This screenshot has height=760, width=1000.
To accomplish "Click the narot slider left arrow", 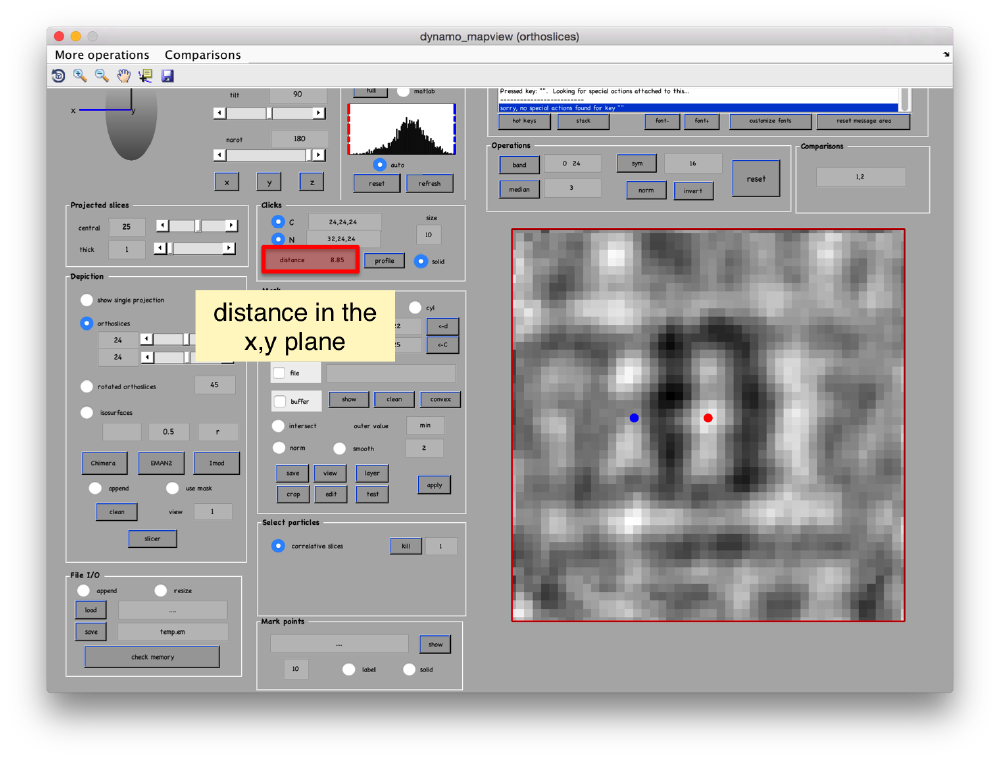I will tap(219, 155).
